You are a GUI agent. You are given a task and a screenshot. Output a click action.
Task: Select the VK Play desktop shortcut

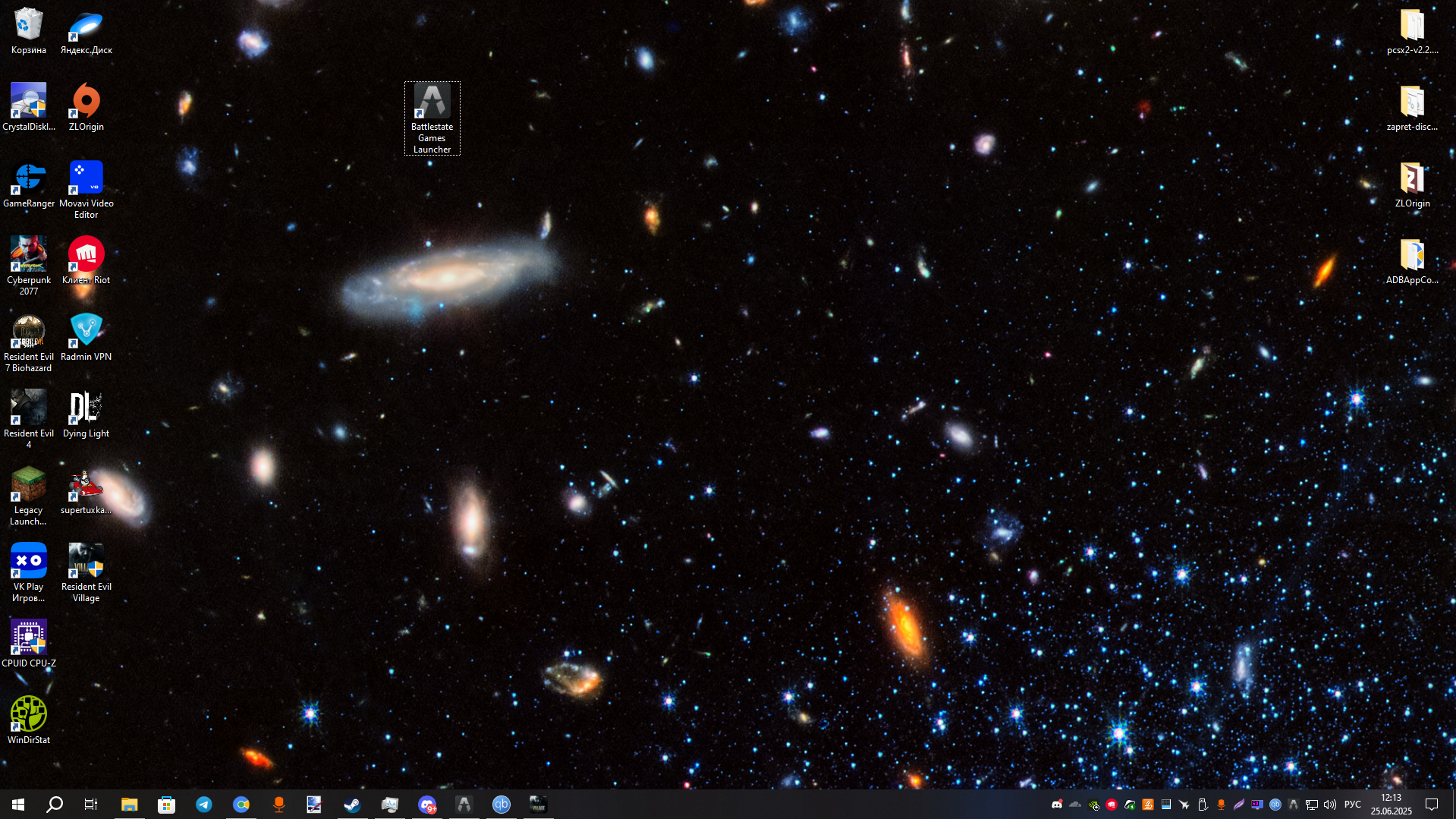tap(29, 573)
